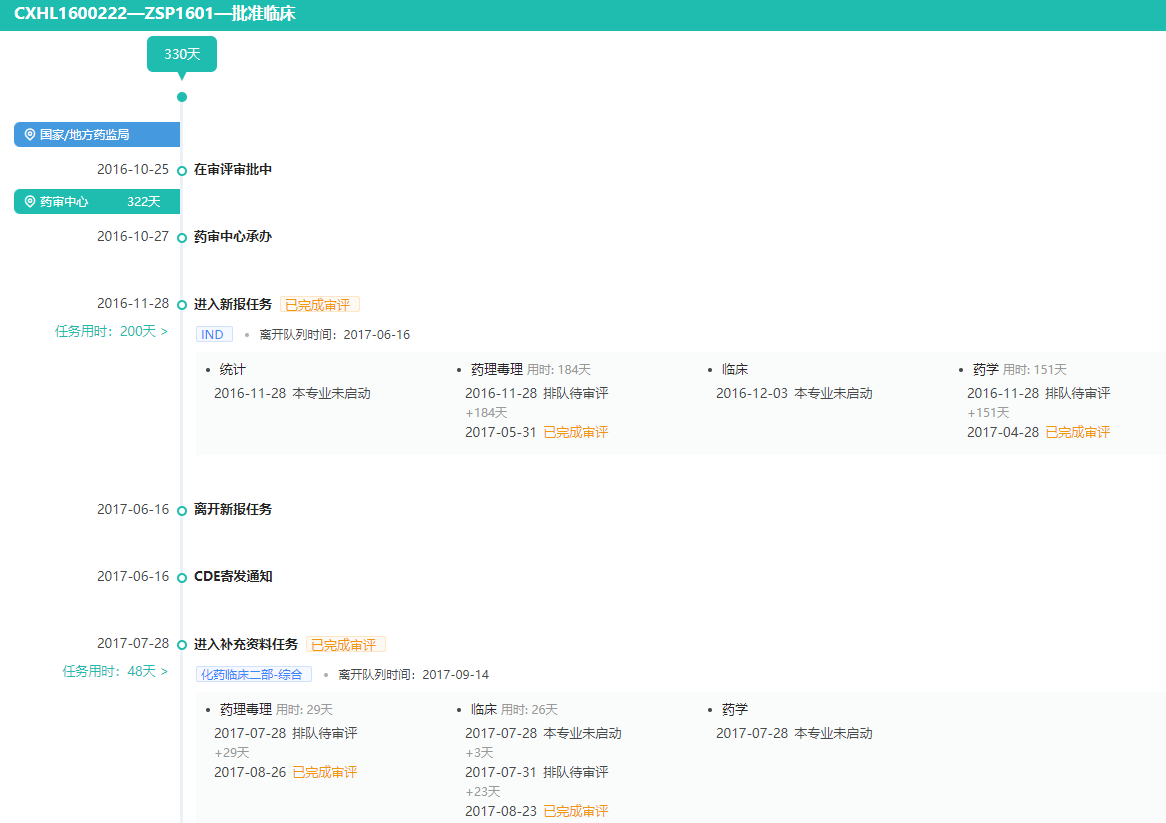
Task: Select timeline node for 药审中心承办
Action: [182, 238]
